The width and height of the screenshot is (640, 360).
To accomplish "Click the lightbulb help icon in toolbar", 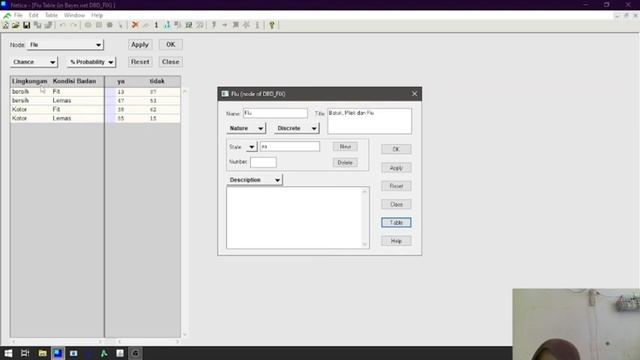I will [x=272, y=25].
